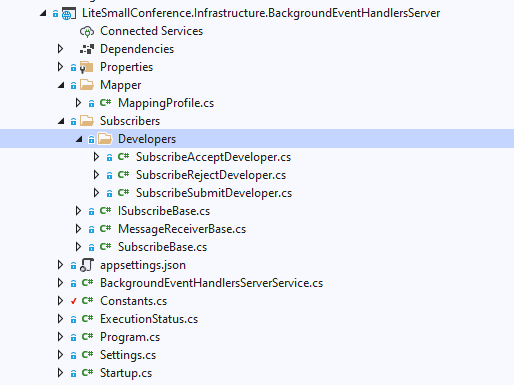The height and width of the screenshot is (385, 514).
Task: Expand ExecutionStatus.cs node
Action: [60, 319]
